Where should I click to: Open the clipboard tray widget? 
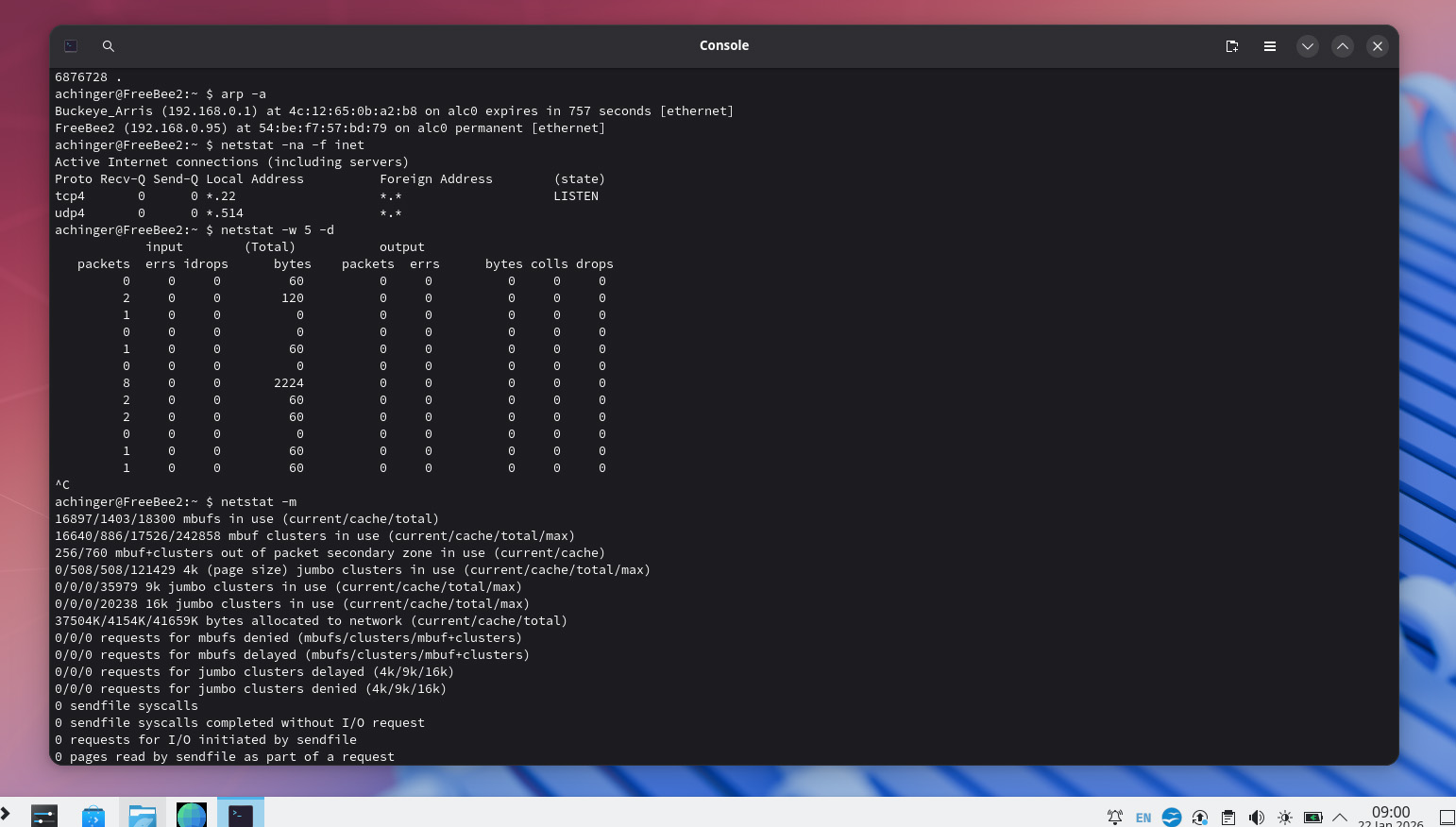coord(1227,818)
